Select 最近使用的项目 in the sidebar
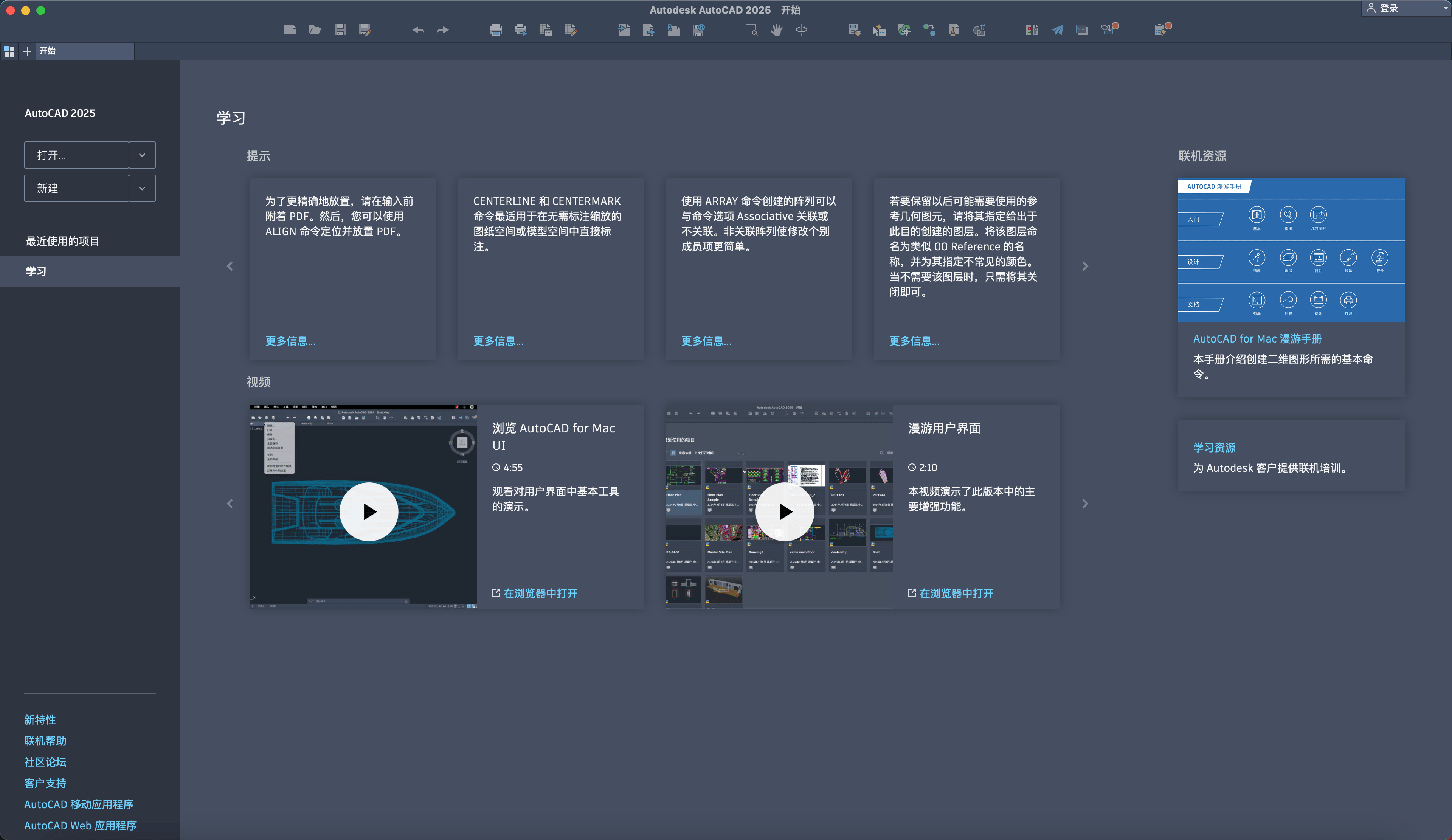This screenshot has height=840, width=1452. [x=62, y=241]
